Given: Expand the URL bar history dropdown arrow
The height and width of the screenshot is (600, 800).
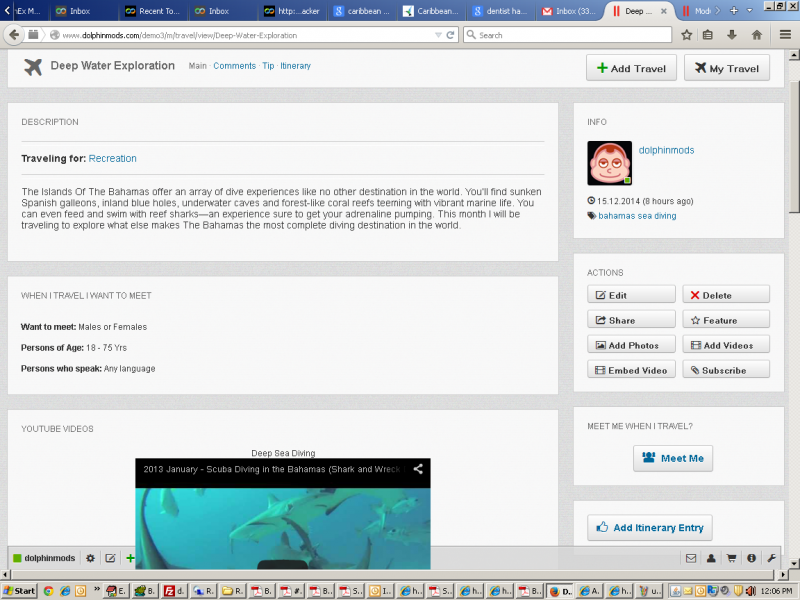Looking at the screenshot, I should tap(437, 35).
